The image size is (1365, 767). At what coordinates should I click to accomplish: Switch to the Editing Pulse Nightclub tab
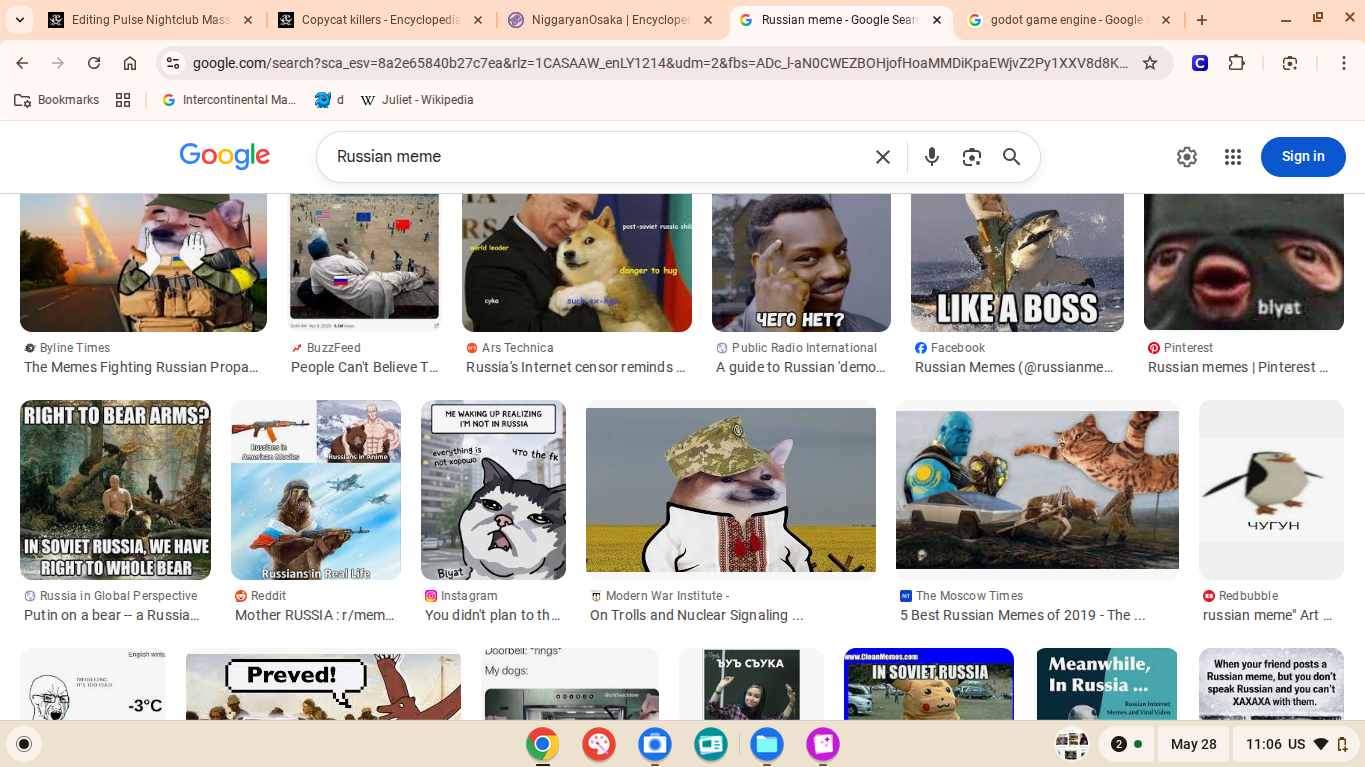point(151,20)
